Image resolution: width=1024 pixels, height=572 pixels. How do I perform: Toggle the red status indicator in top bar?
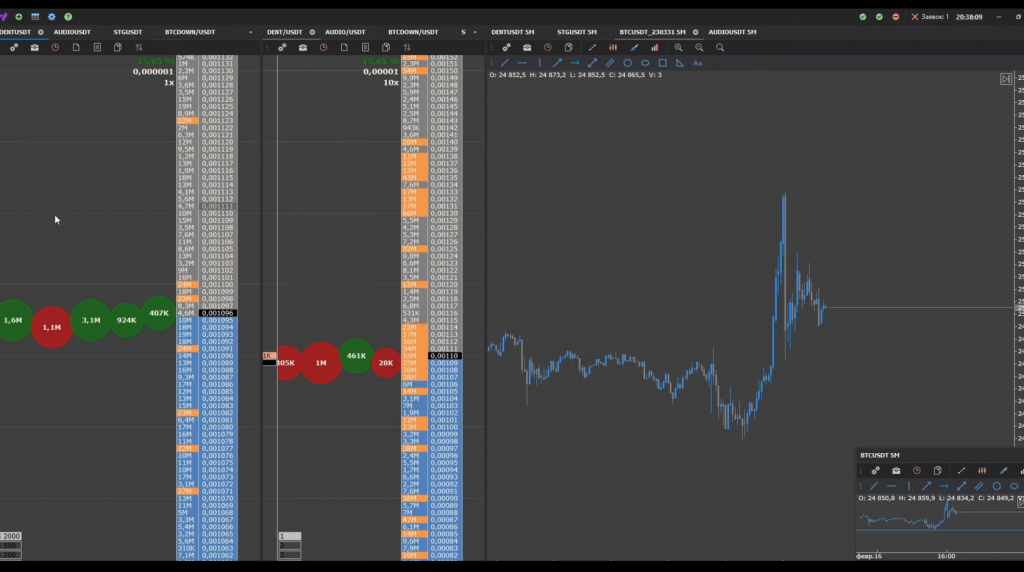click(x=895, y=17)
